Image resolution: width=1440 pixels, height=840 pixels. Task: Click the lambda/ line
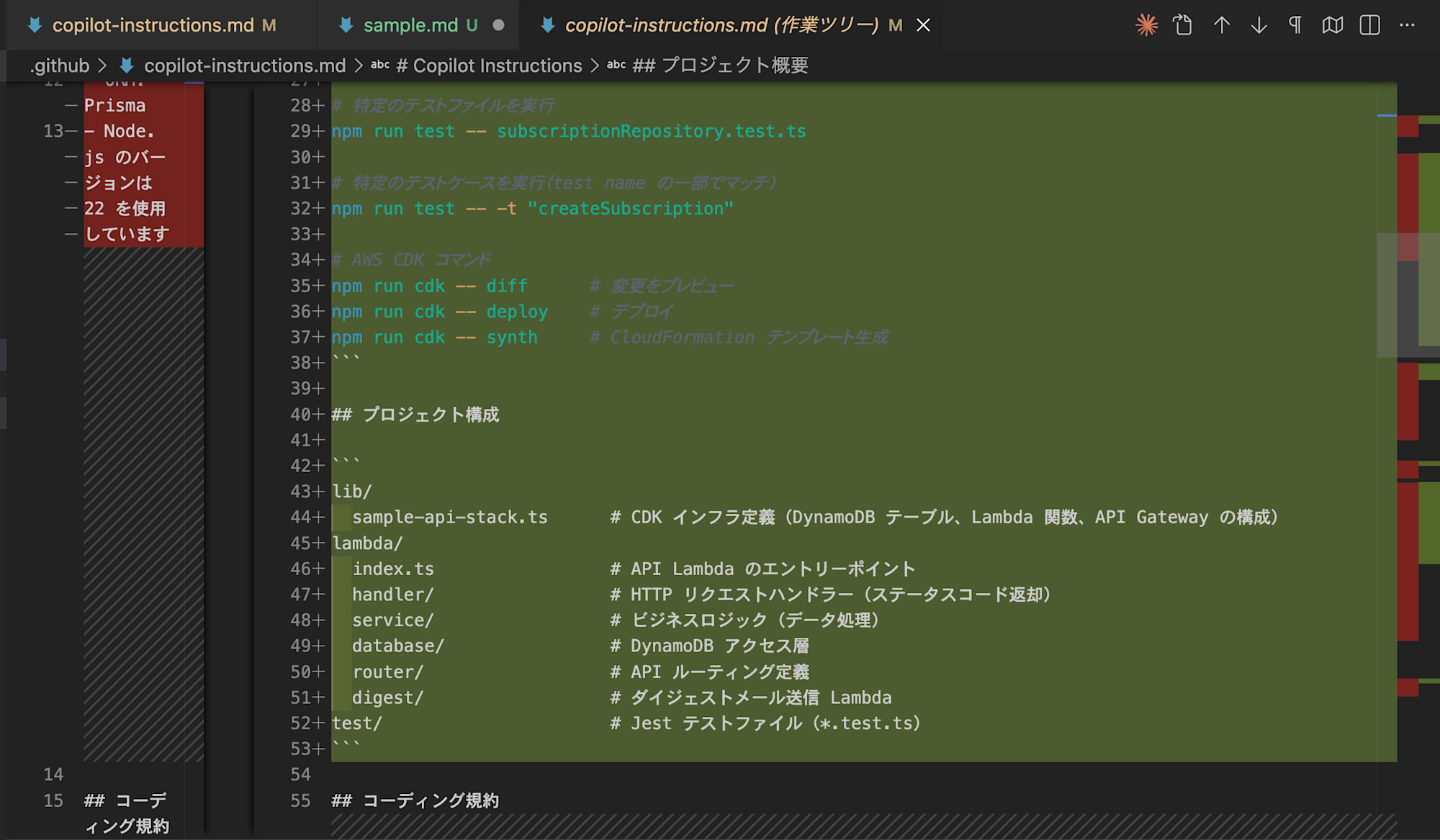367,543
